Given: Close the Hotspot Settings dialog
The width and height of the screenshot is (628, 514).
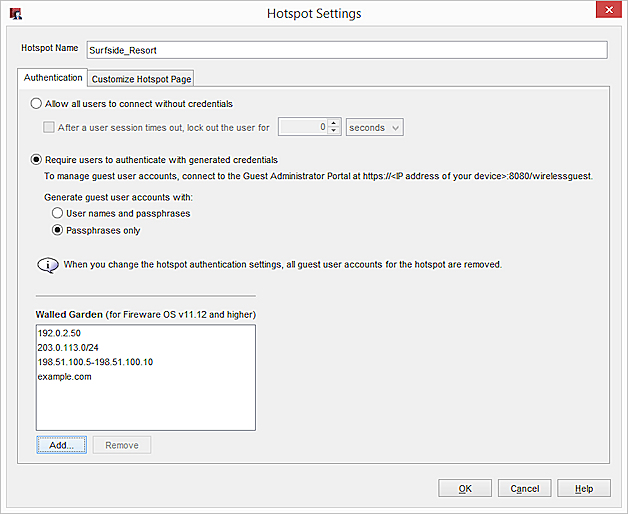Looking at the screenshot, I should click(x=606, y=13).
